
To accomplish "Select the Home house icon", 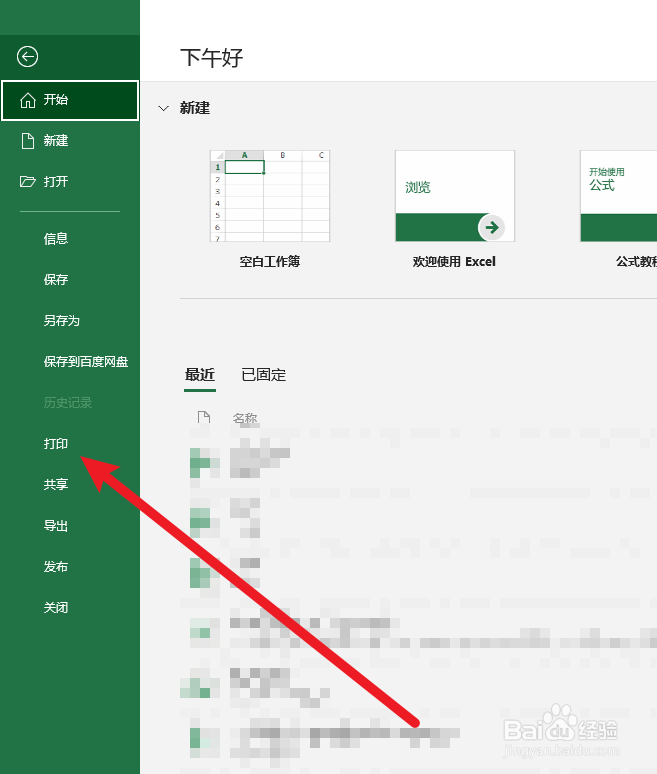I will pyautogui.click(x=28, y=100).
